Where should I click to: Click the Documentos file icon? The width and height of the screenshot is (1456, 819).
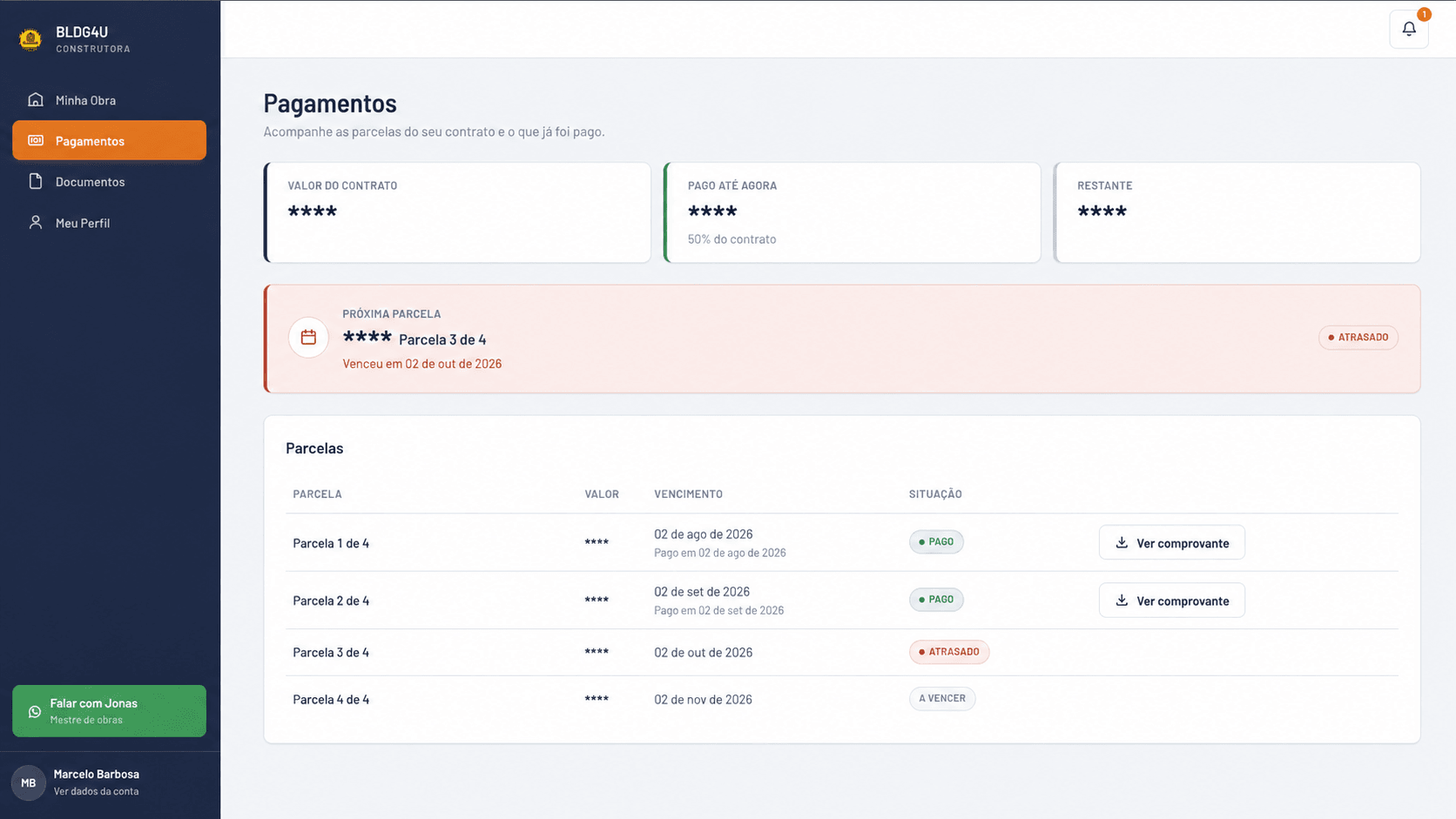coord(36,181)
